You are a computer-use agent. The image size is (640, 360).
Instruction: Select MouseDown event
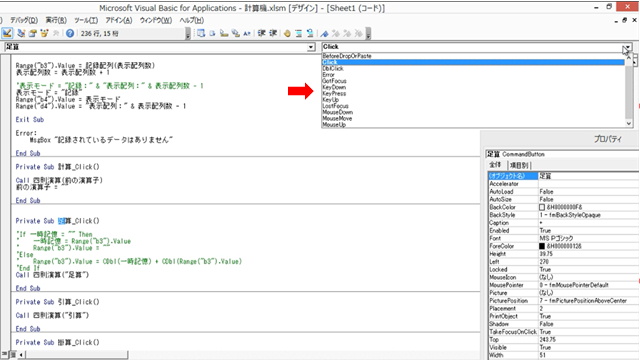(x=473, y=112)
